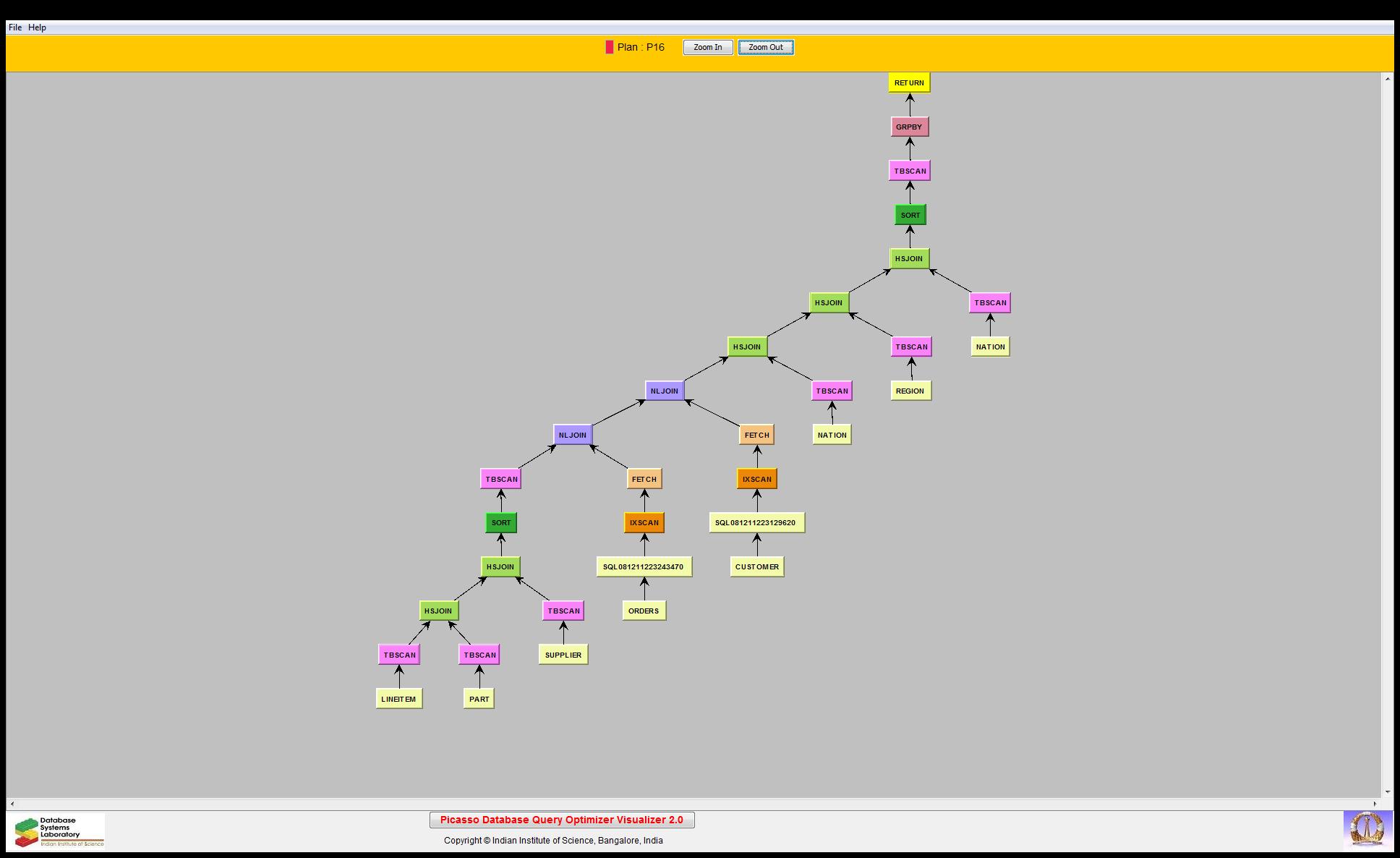Select the PART table node
The image size is (1400, 858).
click(479, 699)
